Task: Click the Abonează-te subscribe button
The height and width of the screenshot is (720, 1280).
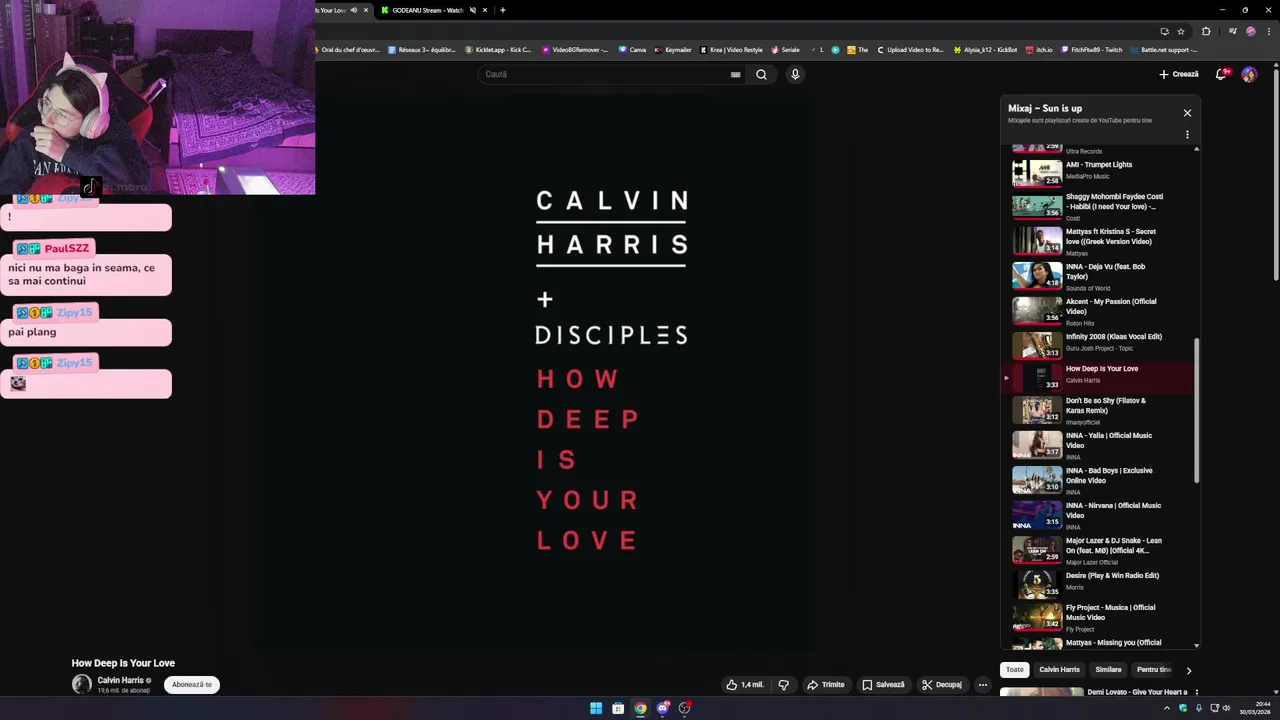Action: [x=191, y=685]
